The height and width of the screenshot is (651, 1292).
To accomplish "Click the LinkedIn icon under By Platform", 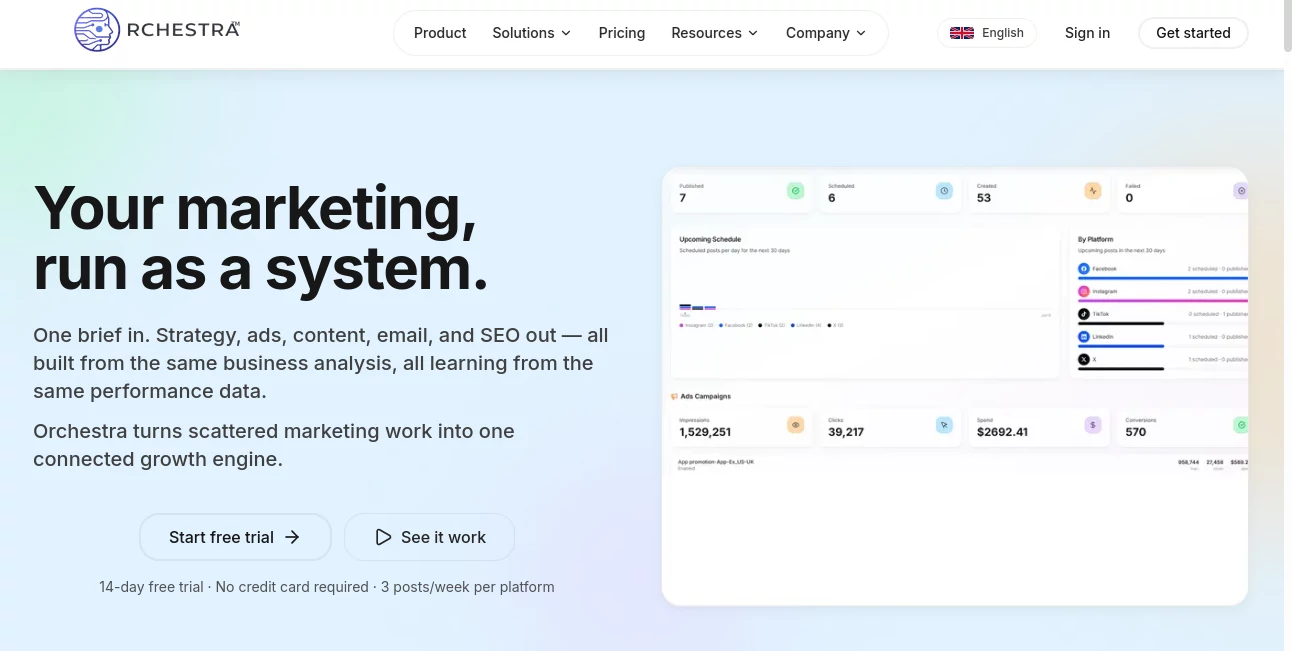I will pyautogui.click(x=1083, y=337).
